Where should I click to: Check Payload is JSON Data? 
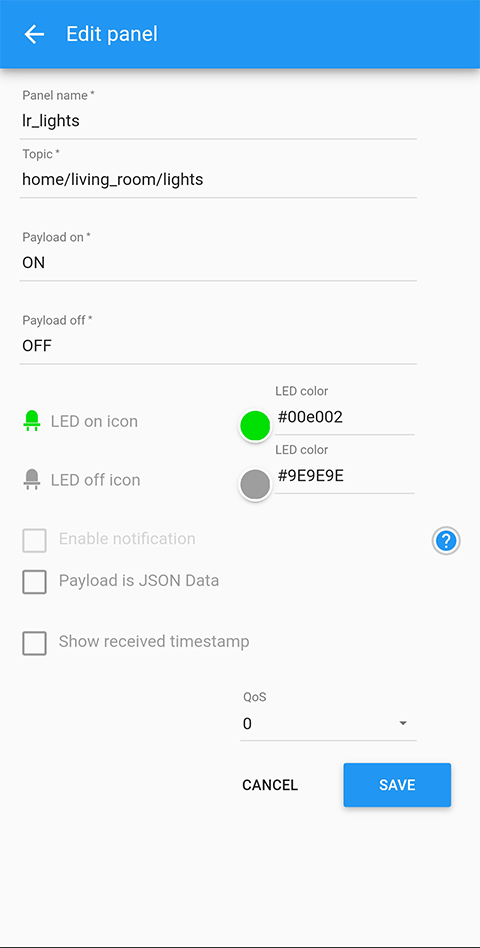(x=34, y=582)
